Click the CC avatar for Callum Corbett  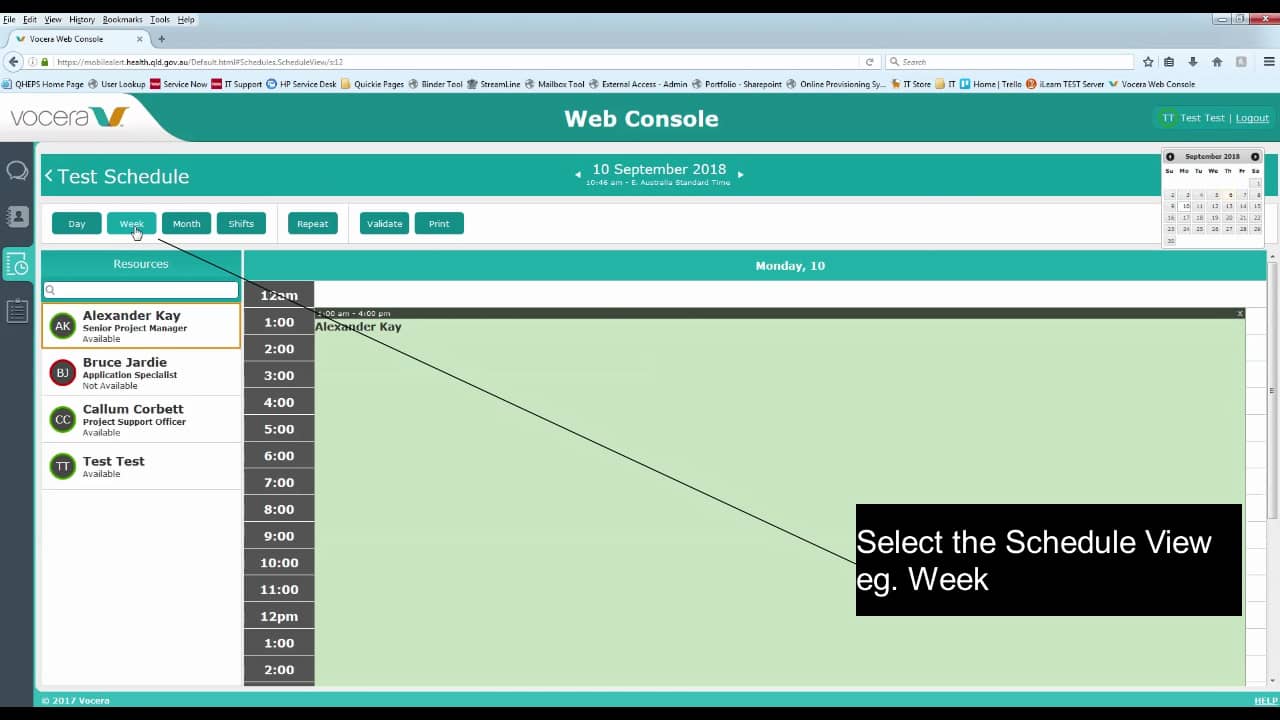coord(63,420)
